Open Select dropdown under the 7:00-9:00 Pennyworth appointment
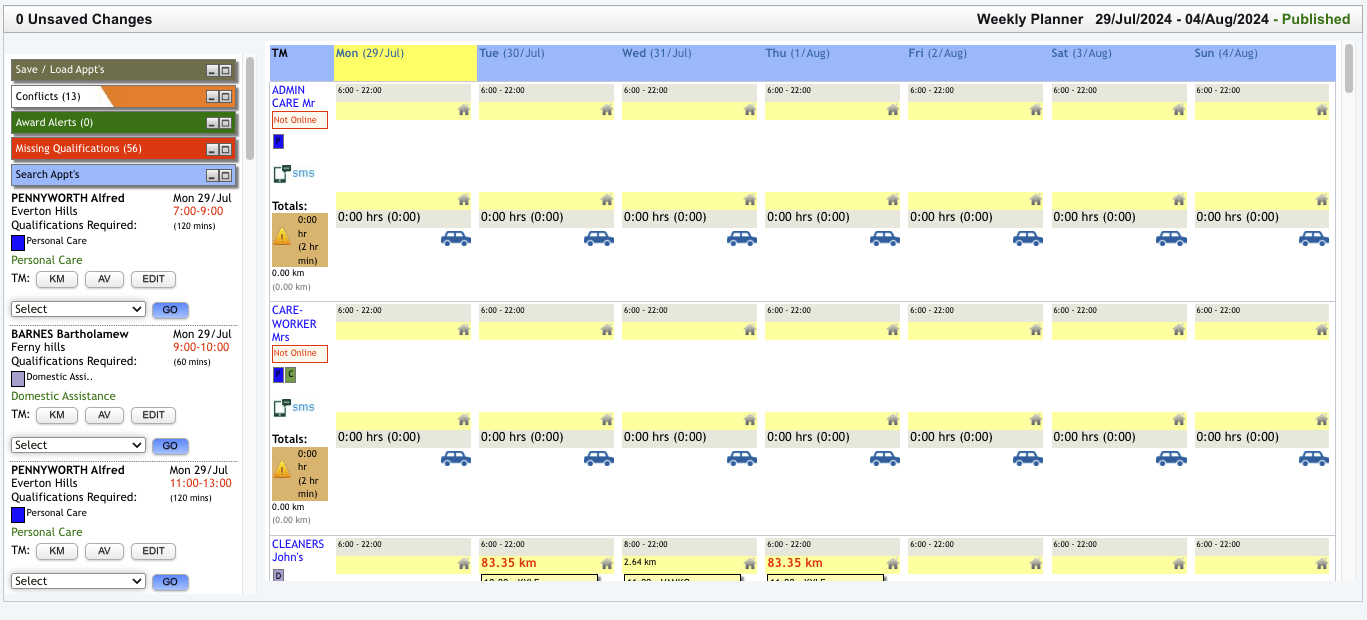The height and width of the screenshot is (620, 1367). coord(78,309)
